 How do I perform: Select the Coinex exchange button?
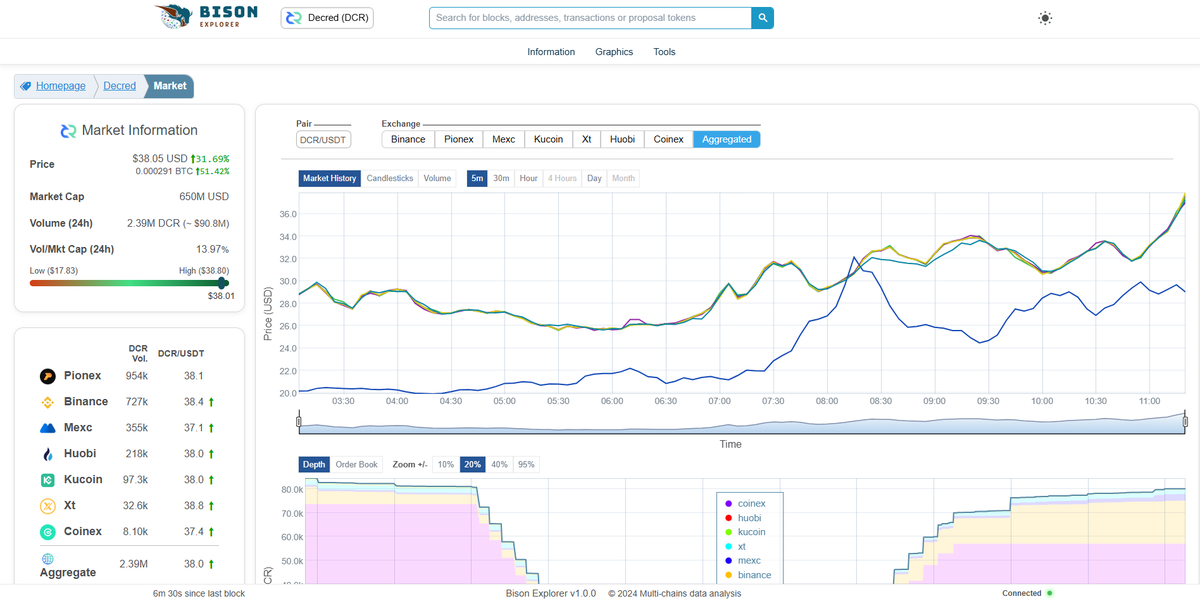669,140
